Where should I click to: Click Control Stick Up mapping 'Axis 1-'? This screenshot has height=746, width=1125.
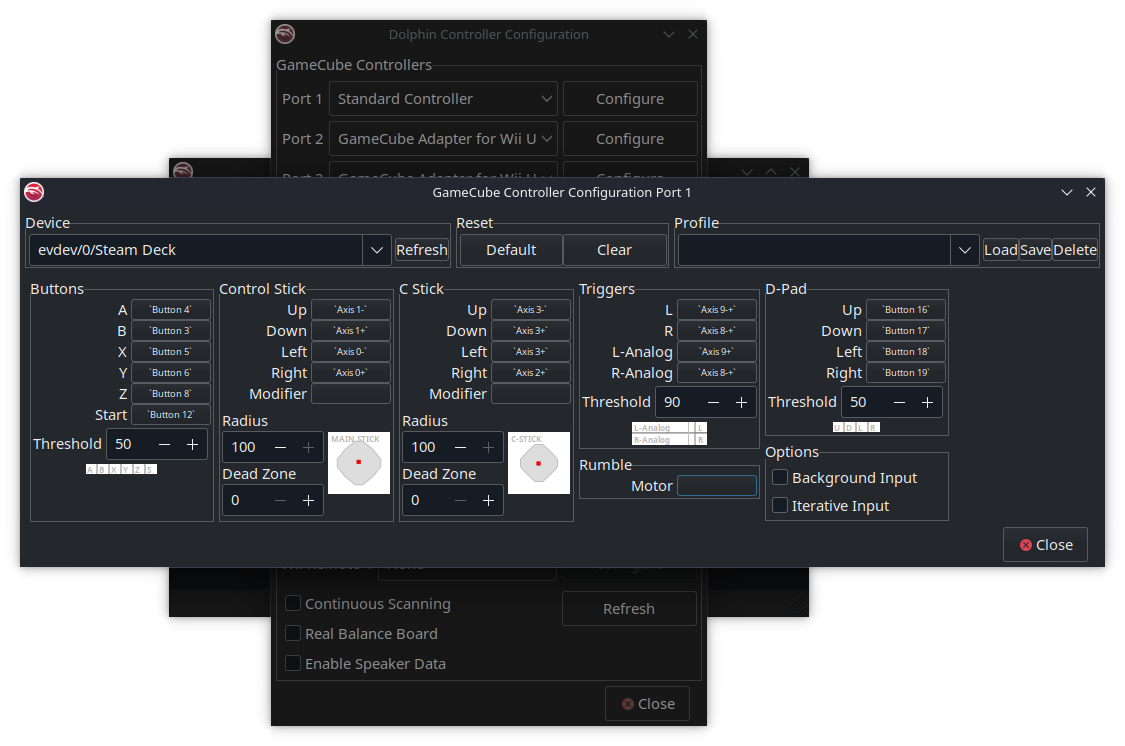pos(351,309)
